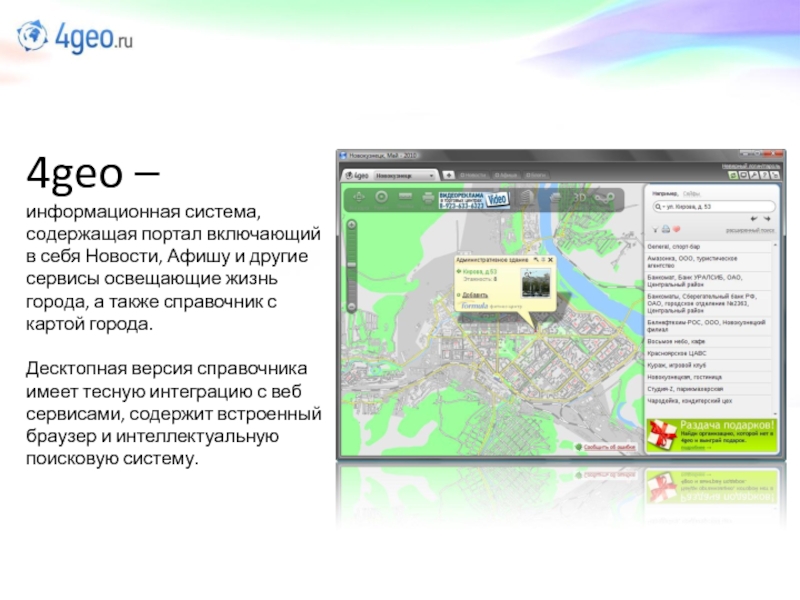
Task: Click the printer icon in search panel
Action: [x=666, y=229]
